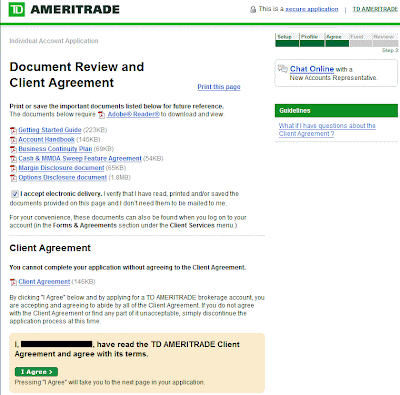
Task: Click Print this page link
Action: (219, 87)
